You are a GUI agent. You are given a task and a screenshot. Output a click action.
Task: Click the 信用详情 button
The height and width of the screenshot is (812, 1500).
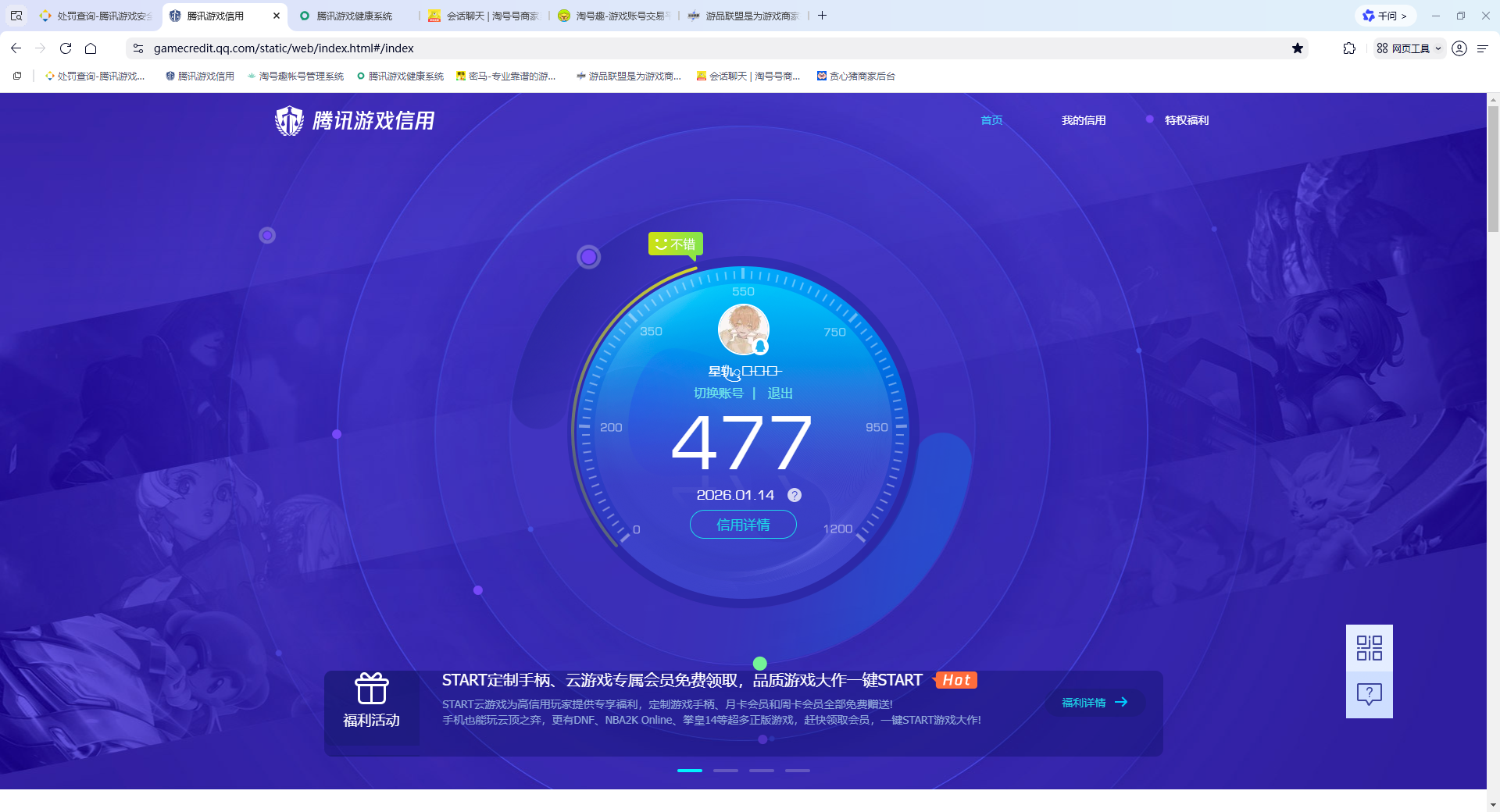click(743, 524)
